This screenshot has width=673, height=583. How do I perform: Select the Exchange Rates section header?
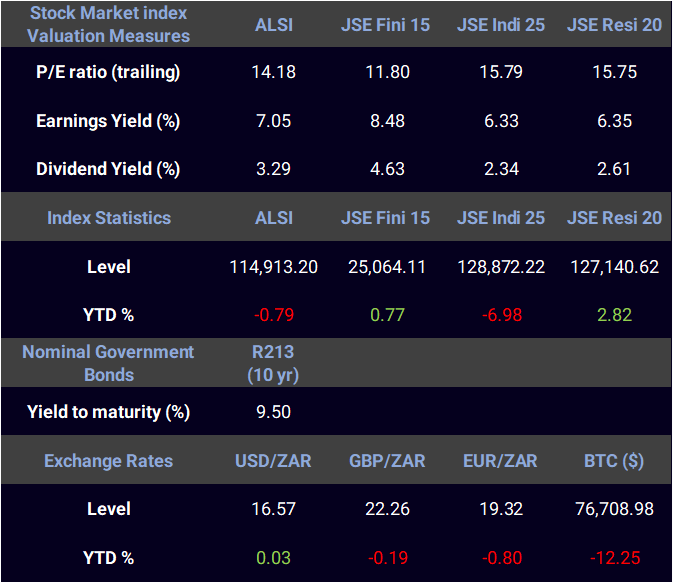coord(109,461)
